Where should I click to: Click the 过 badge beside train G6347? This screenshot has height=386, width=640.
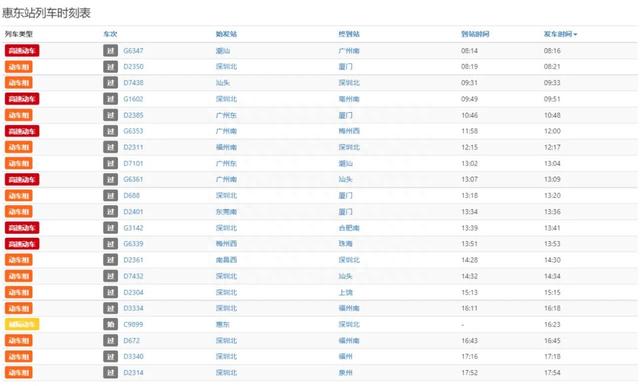110,51
